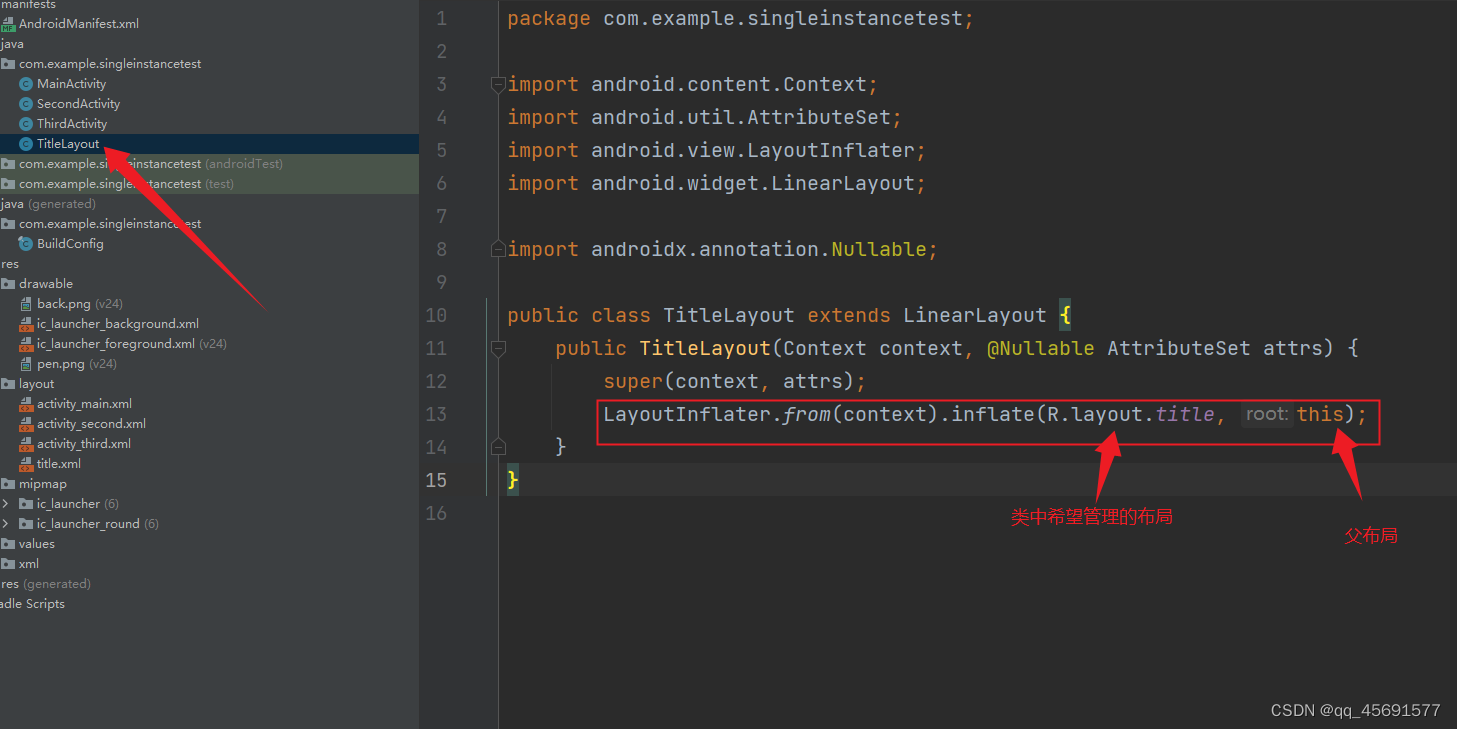Click the ic_launcher_background.xml file icon
Viewport: 1457px width, 729px height.
tap(26, 324)
